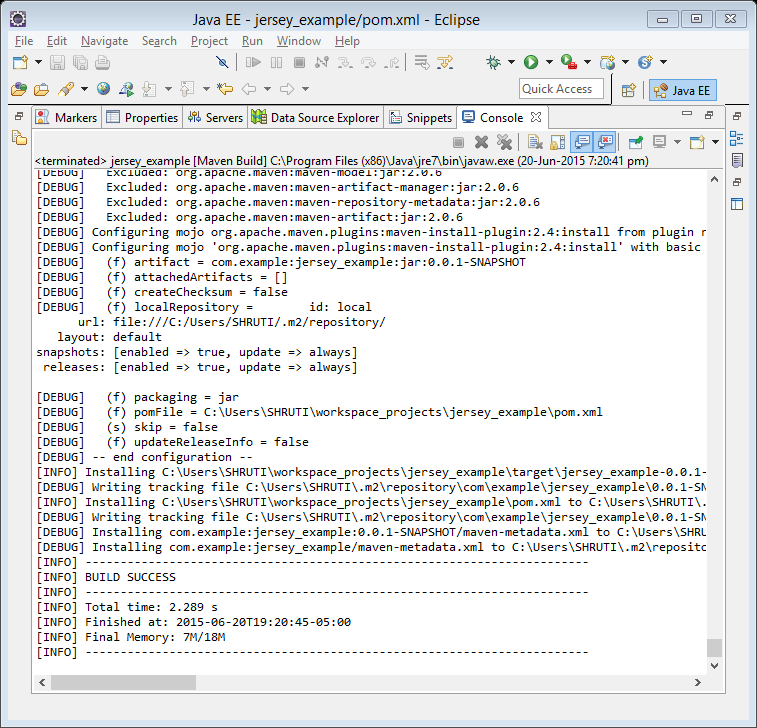
Task: Click the Display Selected Console icon
Action: click(x=659, y=142)
